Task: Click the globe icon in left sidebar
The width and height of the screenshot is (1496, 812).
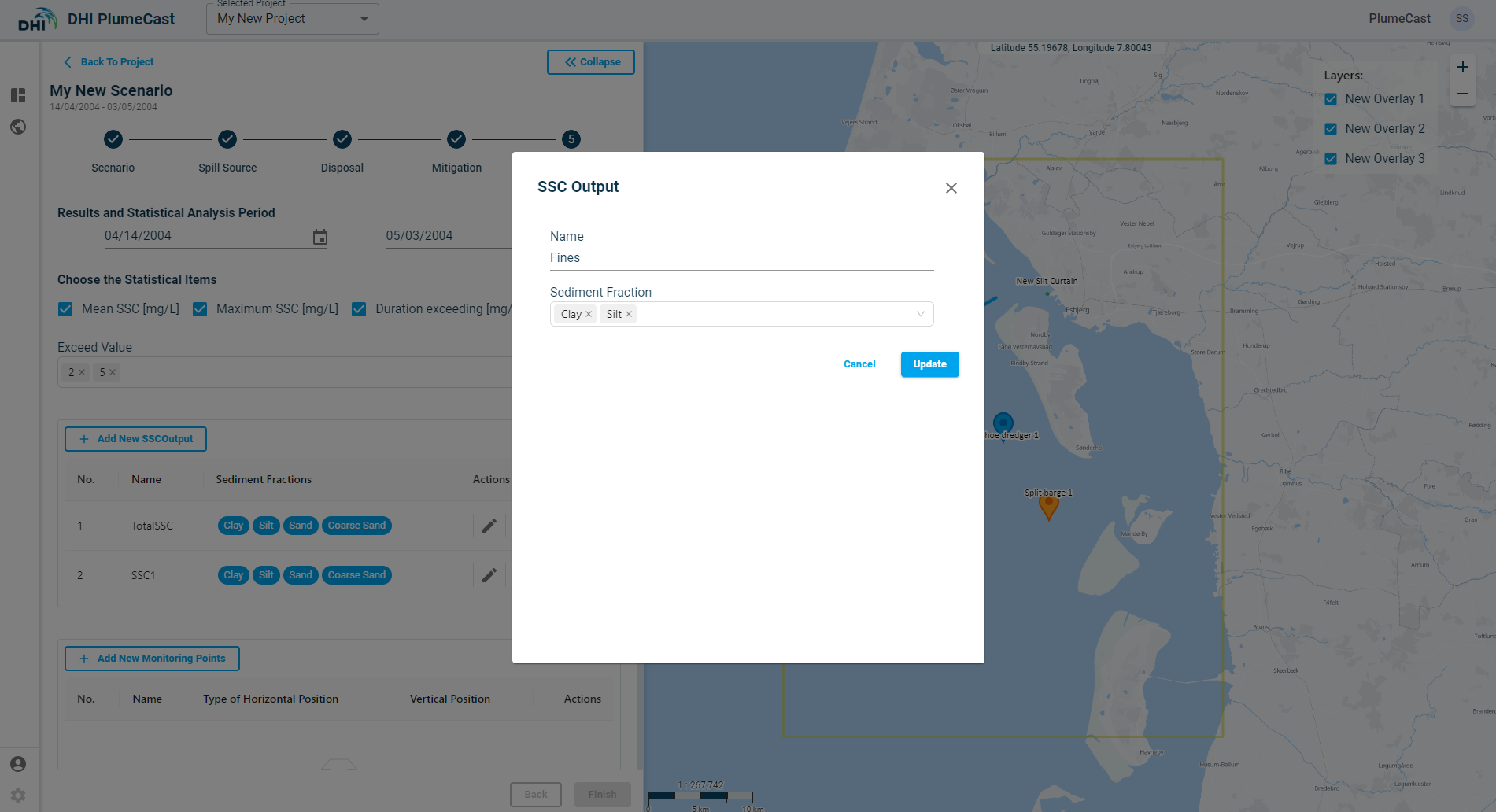Action: point(18,127)
